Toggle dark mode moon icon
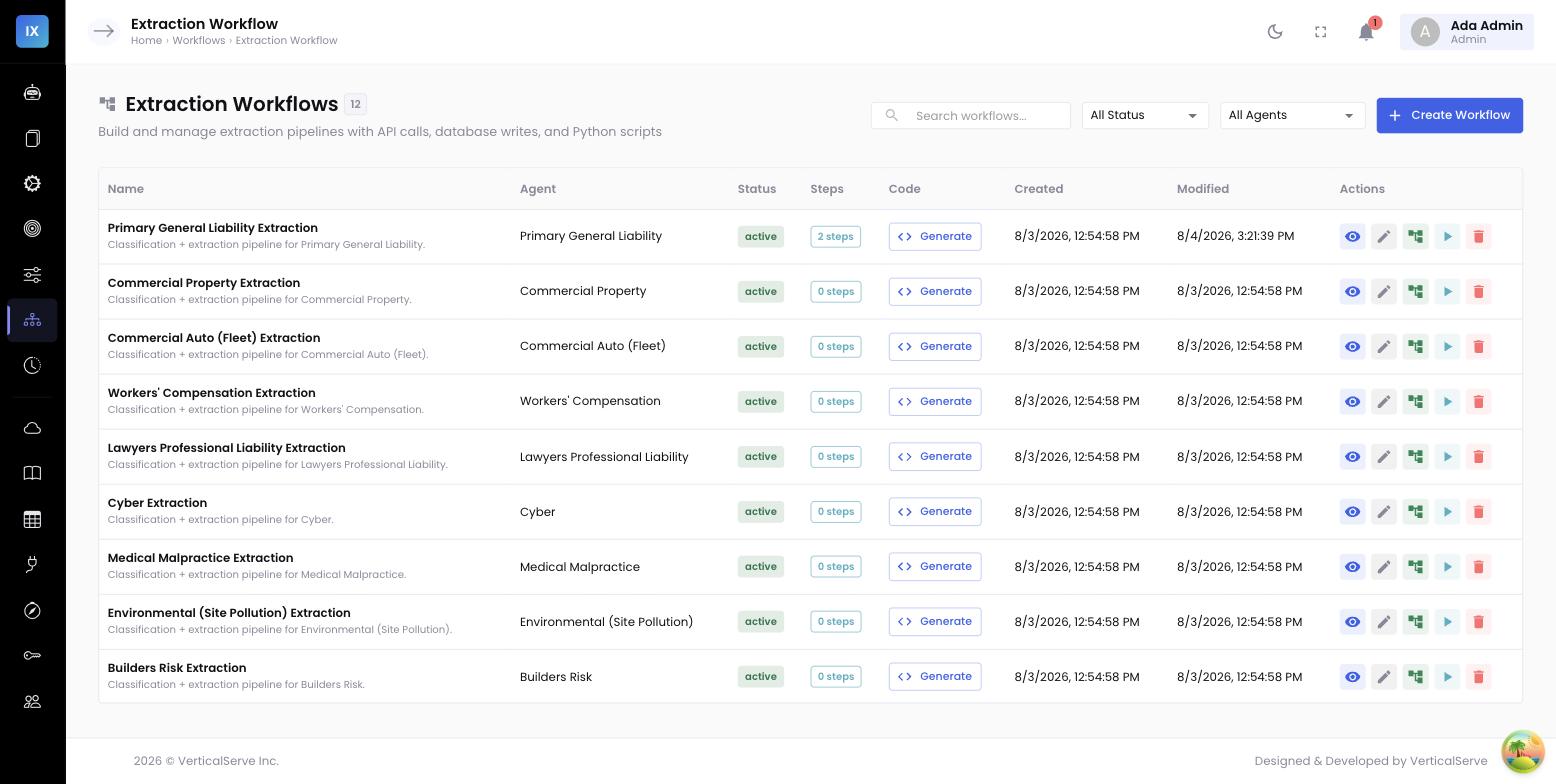The image size is (1556, 784). (1275, 32)
